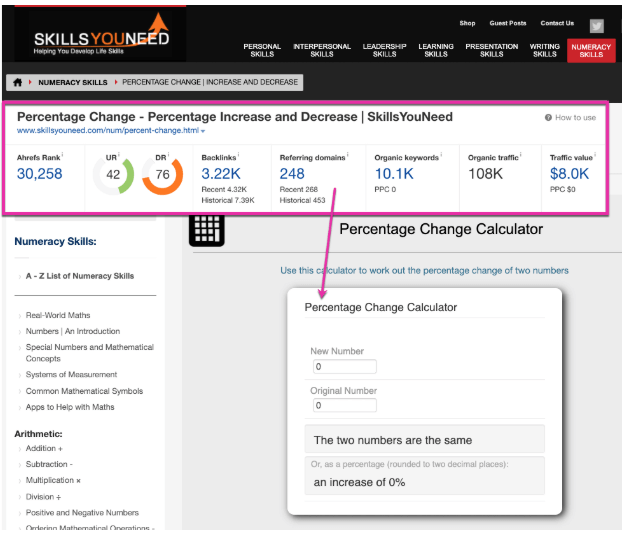Click the info icon next to Ahrefs Rank
628x535 pixels.
(x=62, y=155)
